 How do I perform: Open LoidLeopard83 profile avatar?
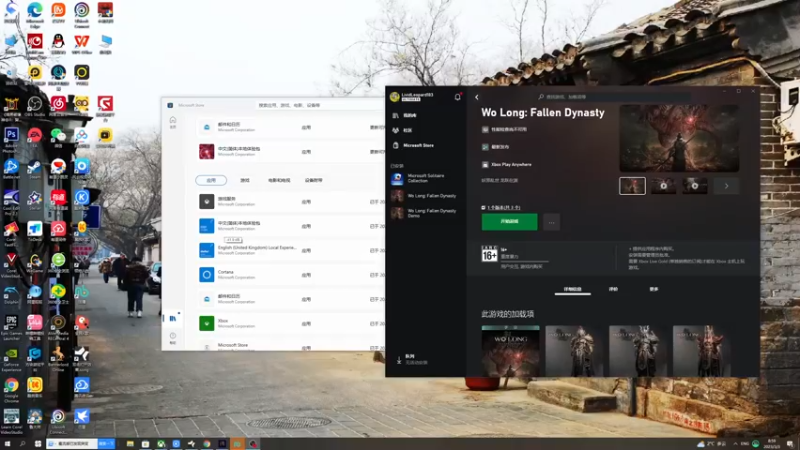394,96
